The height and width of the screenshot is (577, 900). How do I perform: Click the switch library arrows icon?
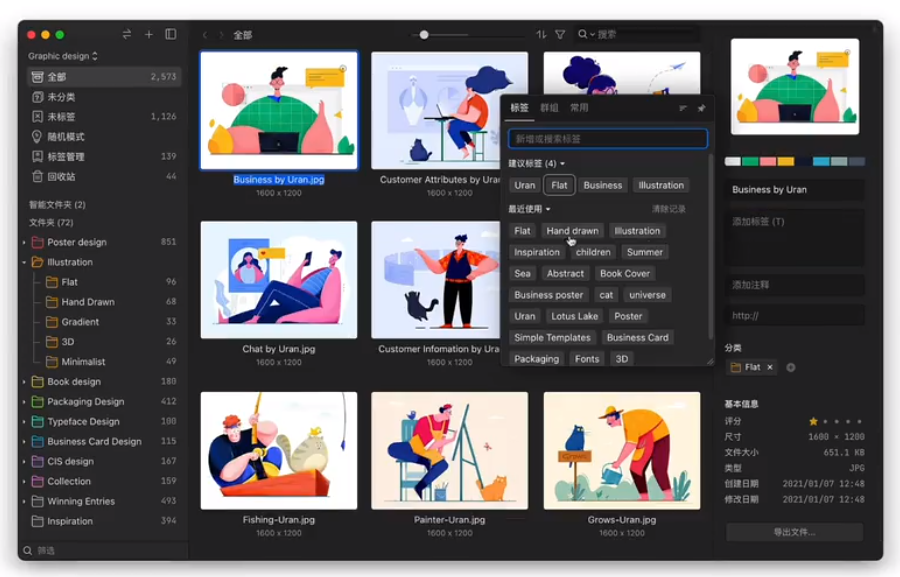coord(126,34)
